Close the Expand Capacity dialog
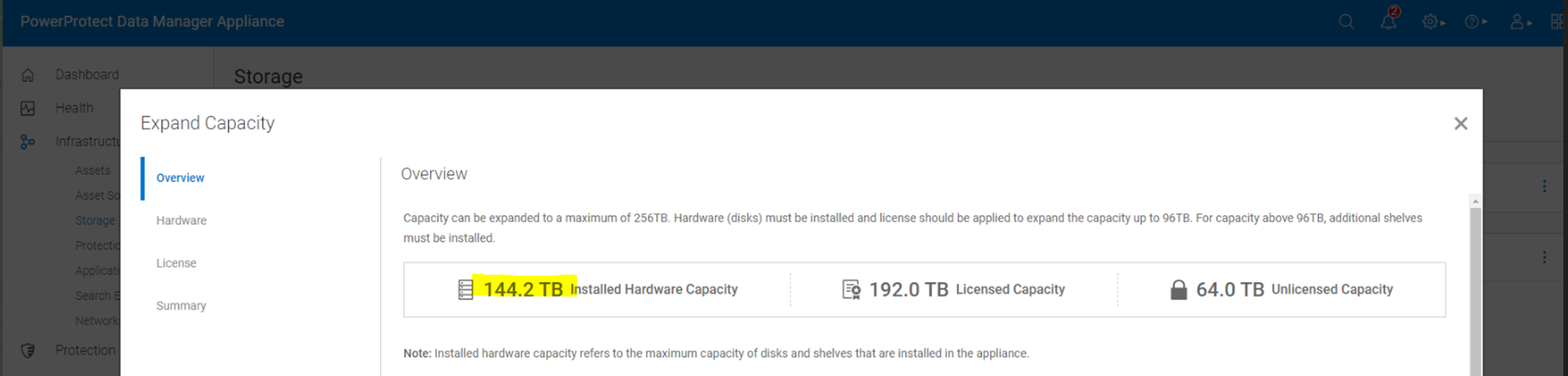Image resolution: width=1568 pixels, height=376 pixels. pos(1460,124)
